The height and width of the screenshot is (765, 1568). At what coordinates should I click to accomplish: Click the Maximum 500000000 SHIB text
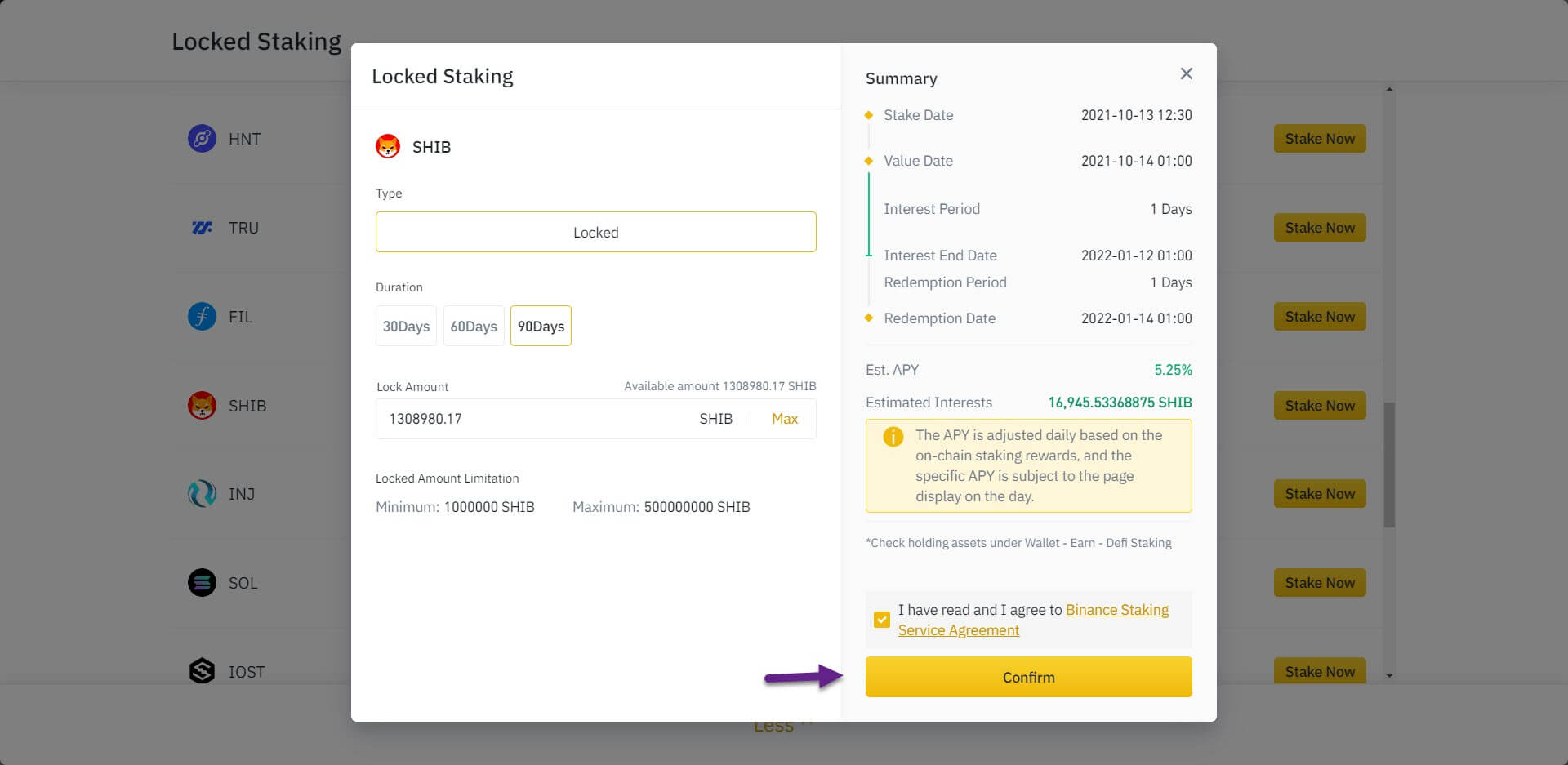click(x=661, y=507)
